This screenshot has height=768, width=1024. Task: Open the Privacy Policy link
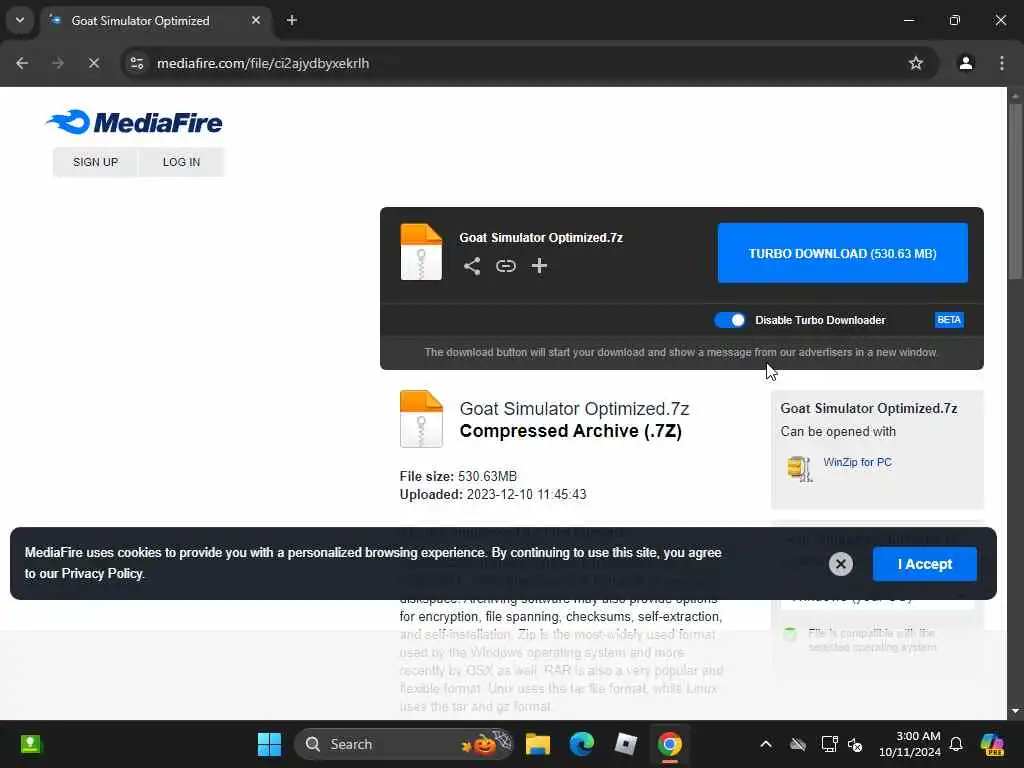[x=102, y=573]
